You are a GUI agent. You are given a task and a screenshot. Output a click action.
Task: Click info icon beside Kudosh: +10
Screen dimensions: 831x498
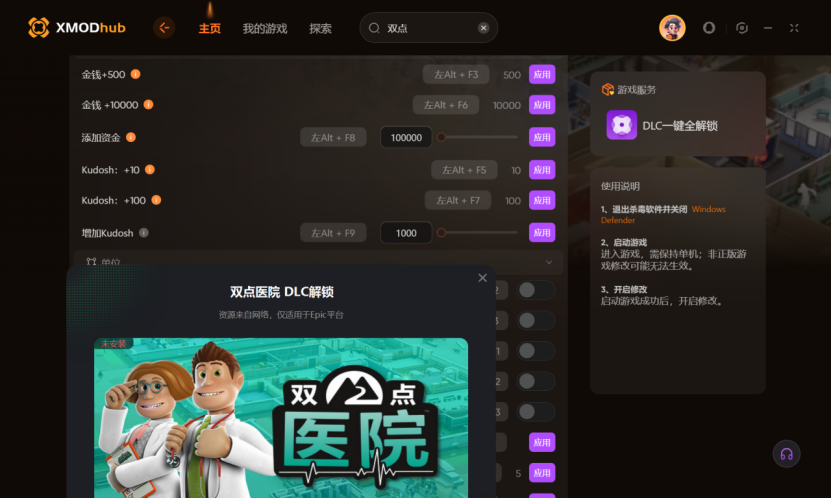[150, 170]
